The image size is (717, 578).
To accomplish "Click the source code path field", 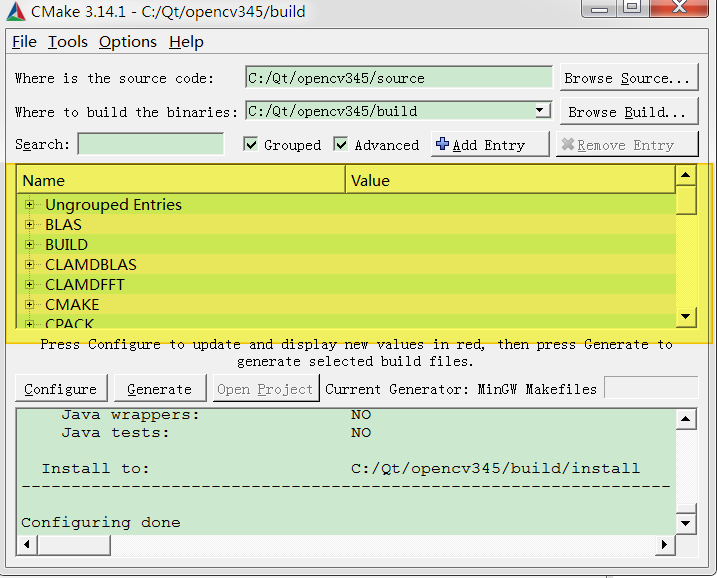I will pyautogui.click(x=399, y=78).
